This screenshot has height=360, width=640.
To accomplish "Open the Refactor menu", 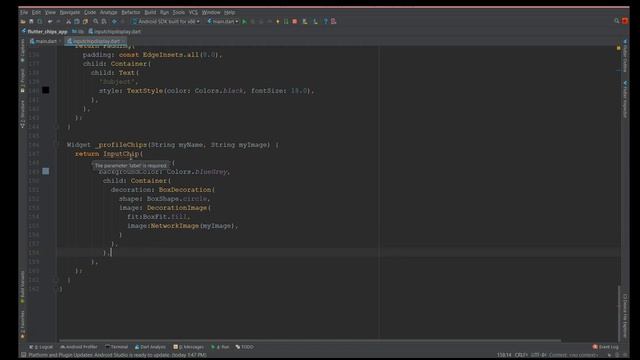I will (131, 12).
